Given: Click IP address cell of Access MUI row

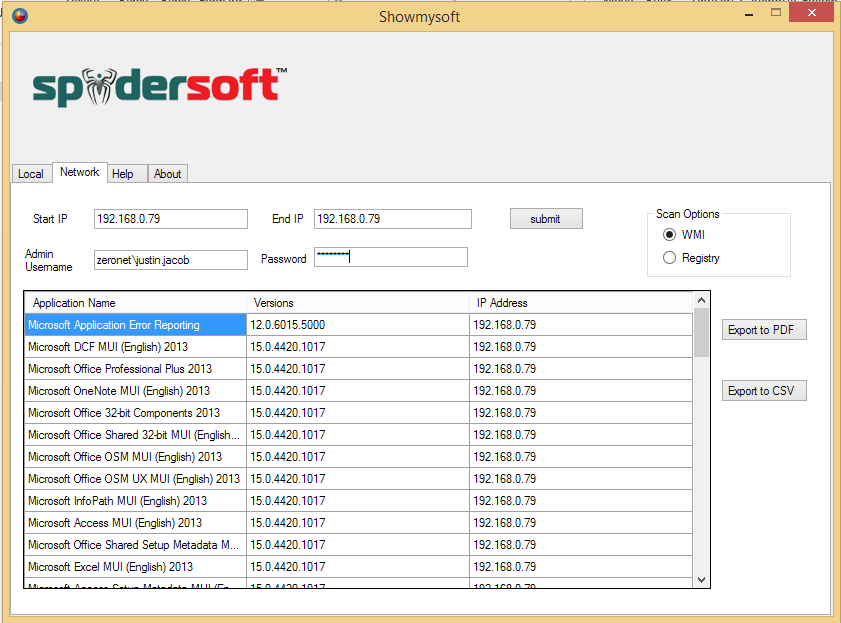Looking at the screenshot, I should (581, 523).
